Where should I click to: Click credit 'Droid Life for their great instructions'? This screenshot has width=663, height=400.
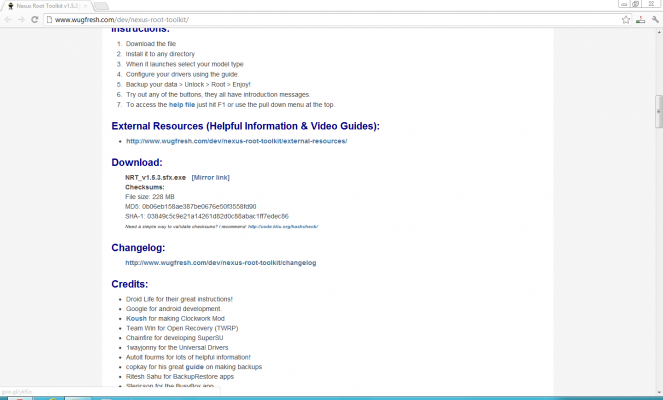click(179, 299)
